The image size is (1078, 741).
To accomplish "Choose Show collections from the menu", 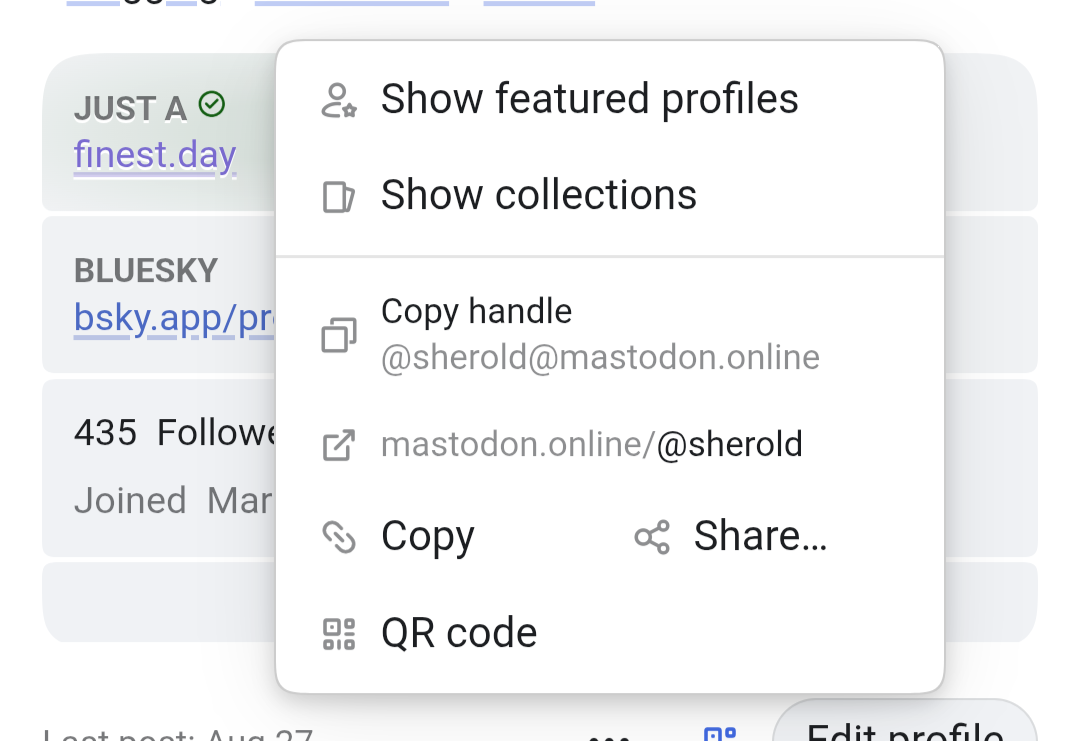I will pyautogui.click(x=610, y=195).
